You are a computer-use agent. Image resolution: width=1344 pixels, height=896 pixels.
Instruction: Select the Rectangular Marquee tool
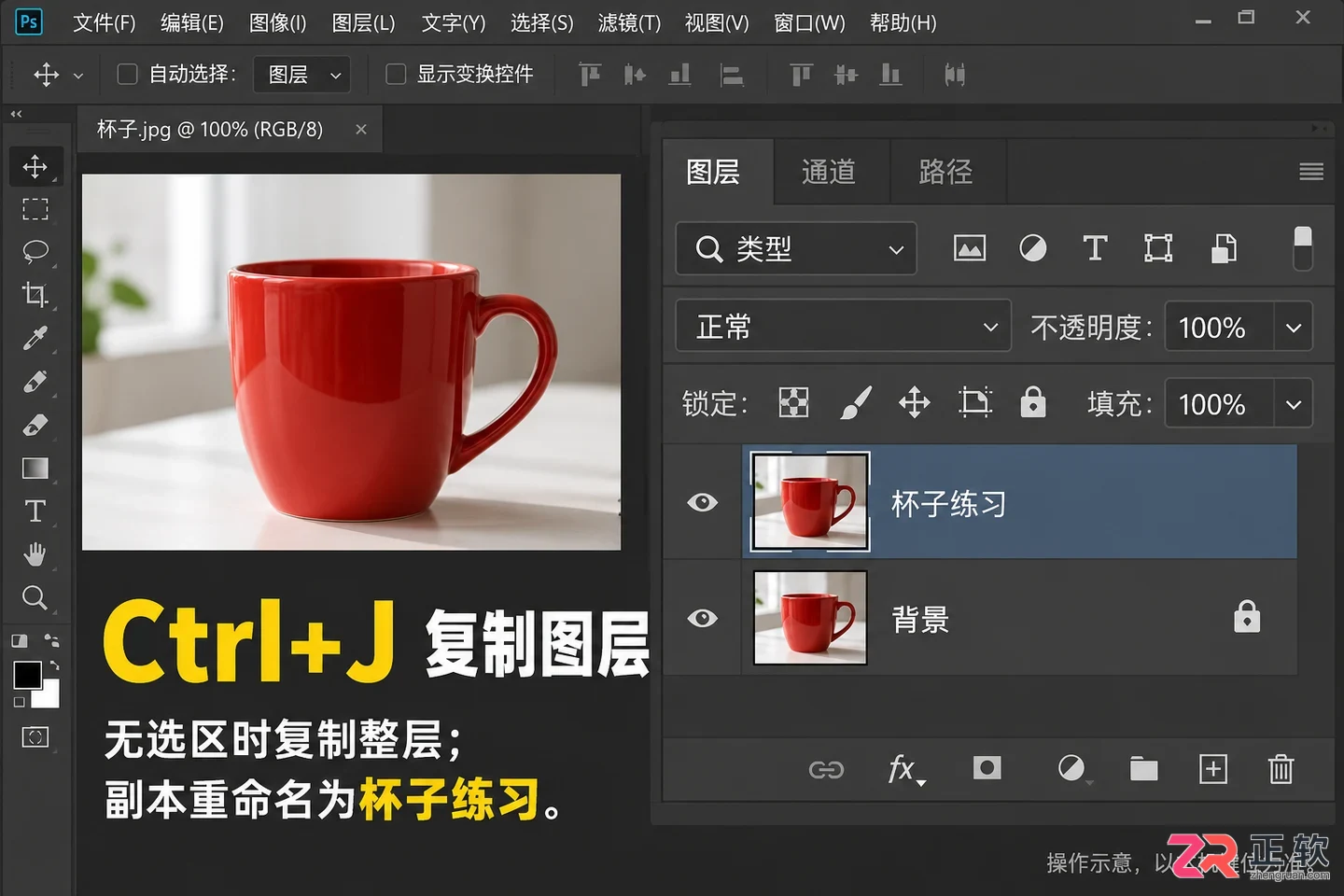tap(35, 209)
